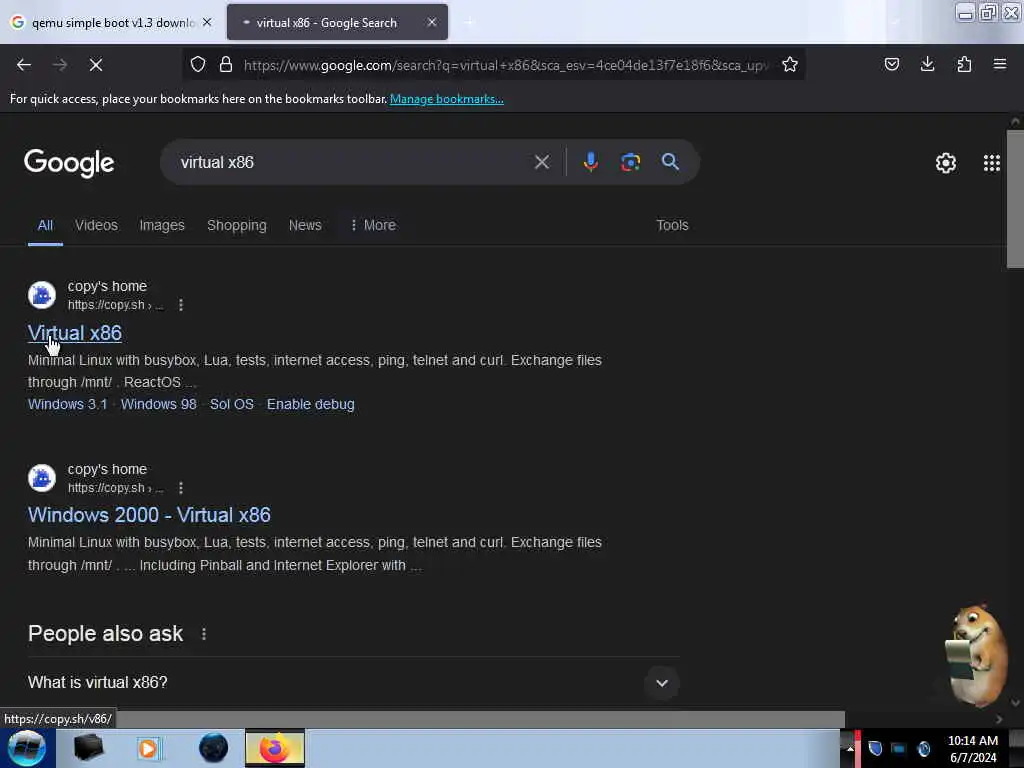Open Firefox from the taskbar
Image resolution: width=1024 pixels, height=768 pixels.
pyautogui.click(x=275, y=748)
